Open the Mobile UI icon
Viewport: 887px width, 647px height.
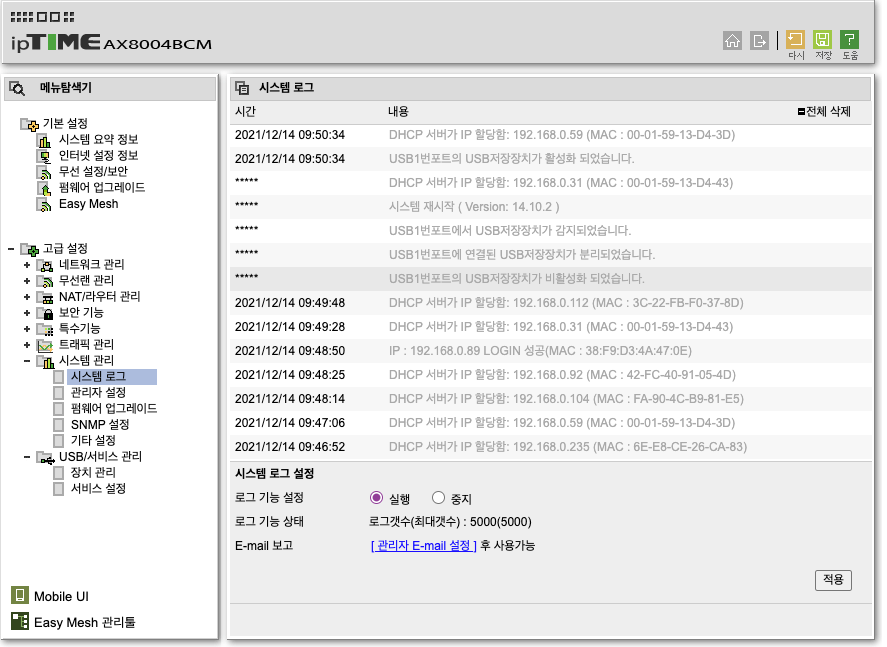pos(20,595)
